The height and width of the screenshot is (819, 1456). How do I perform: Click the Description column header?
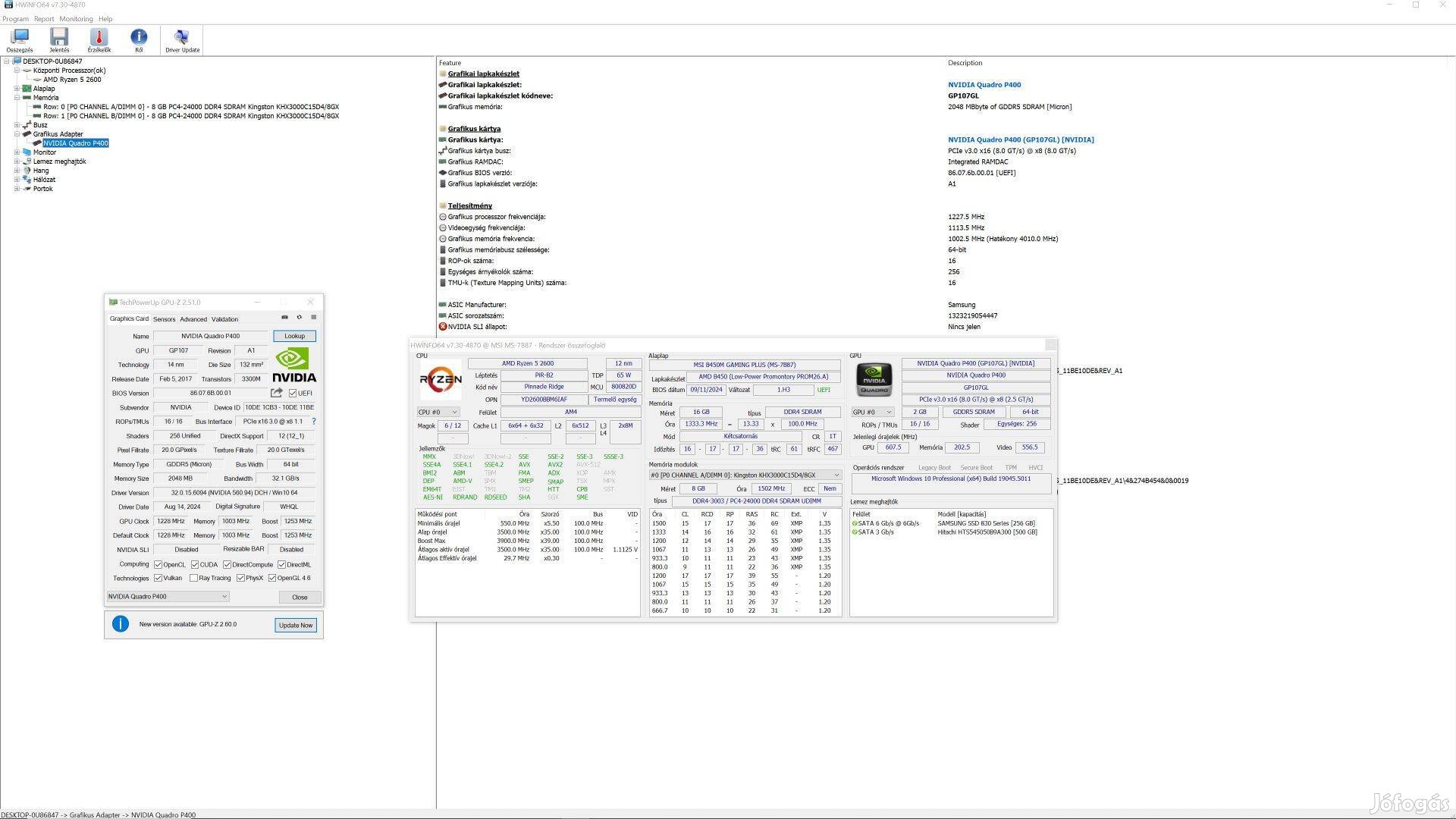965,63
